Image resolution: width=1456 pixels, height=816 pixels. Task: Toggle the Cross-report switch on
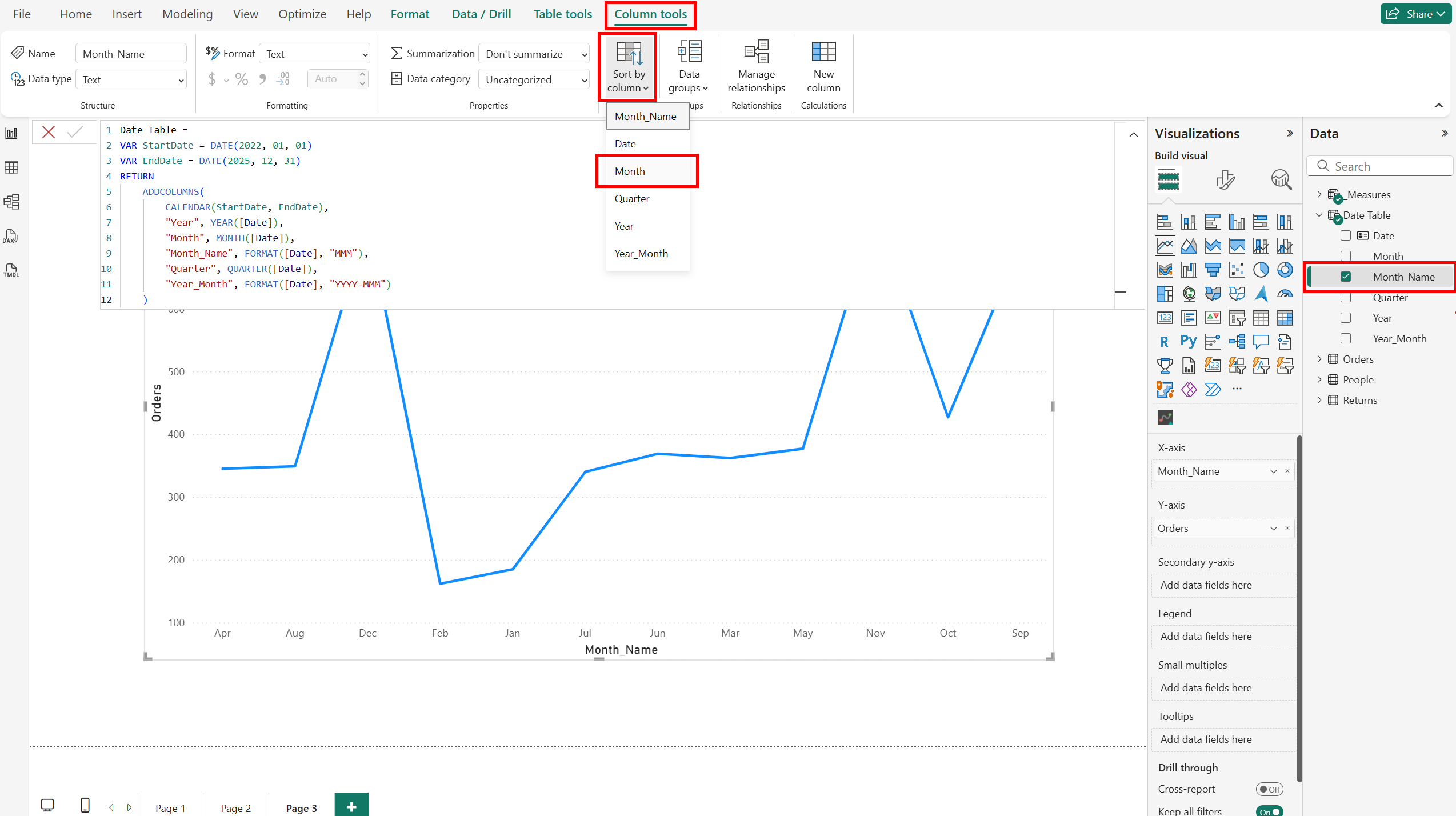click(1269, 789)
